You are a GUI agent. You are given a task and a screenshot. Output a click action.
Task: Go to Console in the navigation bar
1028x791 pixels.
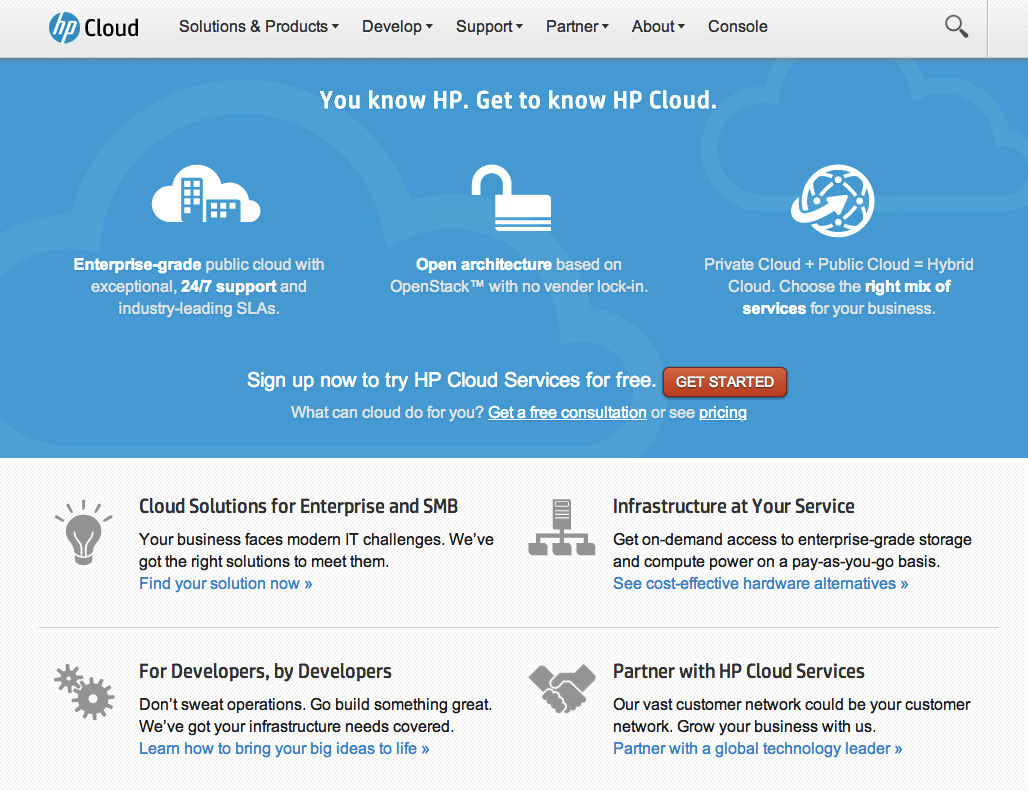tap(738, 26)
